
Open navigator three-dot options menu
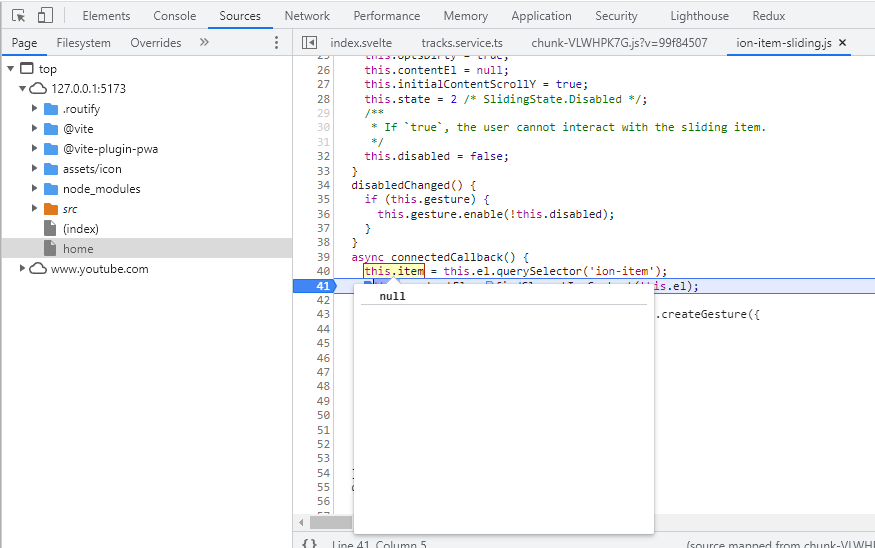point(276,42)
